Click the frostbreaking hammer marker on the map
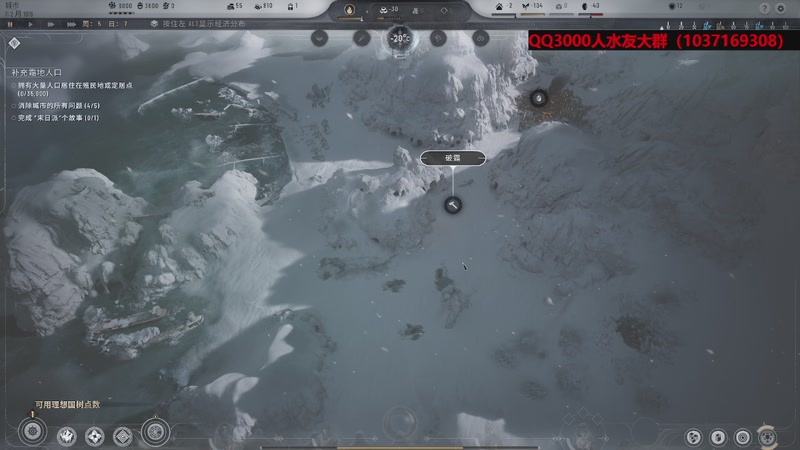Image resolution: width=800 pixels, height=450 pixels. coord(453,205)
